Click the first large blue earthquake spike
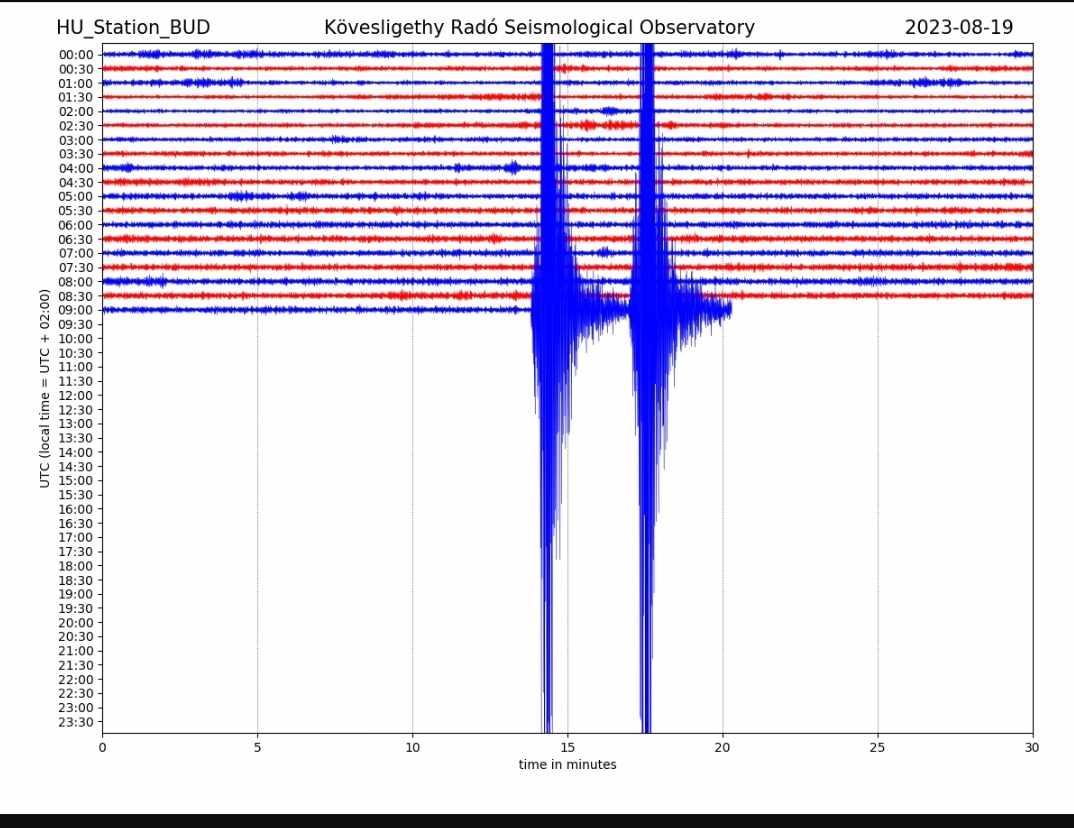The width and height of the screenshot is (1074, 828). (547, 384)
